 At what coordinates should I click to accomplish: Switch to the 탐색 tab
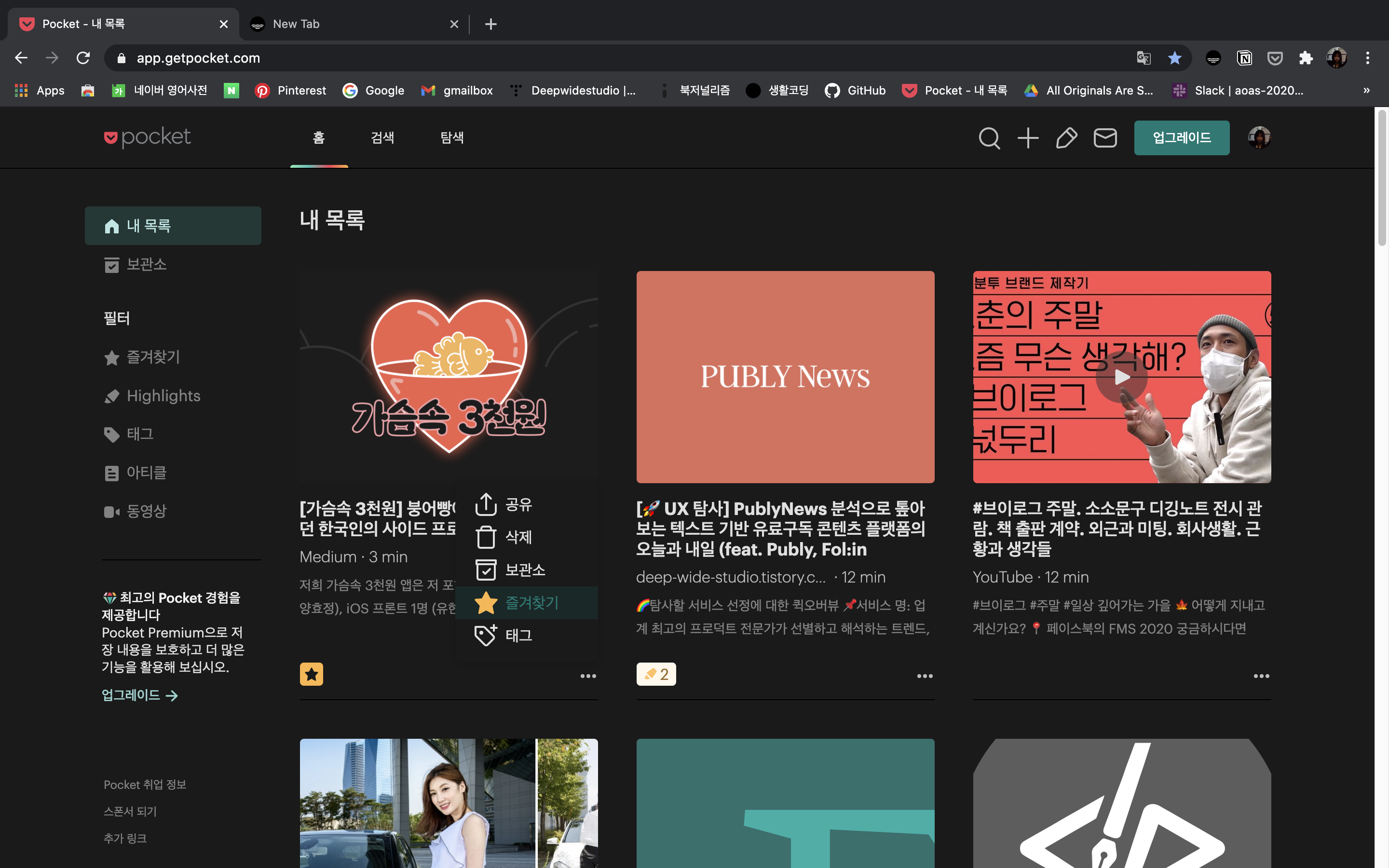[x=452, y=138]
